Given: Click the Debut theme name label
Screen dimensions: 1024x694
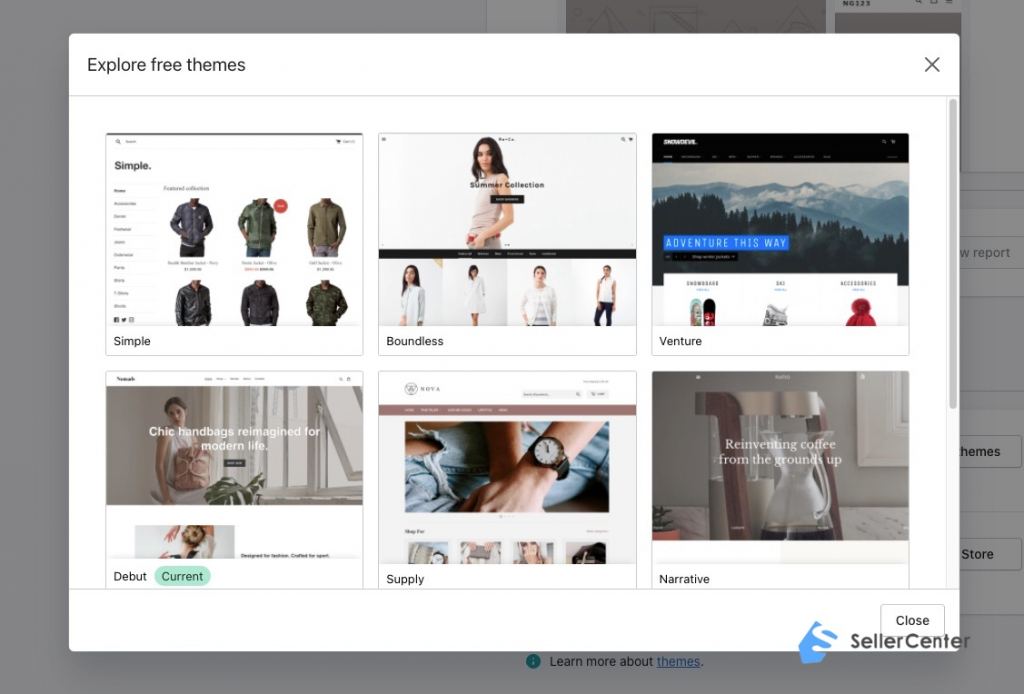Looking at the screenshot, I should (130, 576).
